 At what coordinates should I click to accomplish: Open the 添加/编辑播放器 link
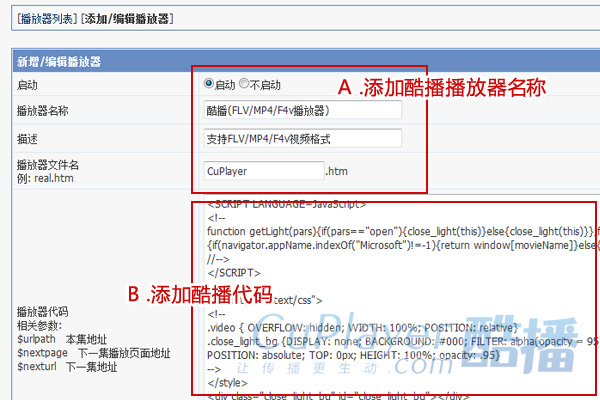(x=127, y=19)
